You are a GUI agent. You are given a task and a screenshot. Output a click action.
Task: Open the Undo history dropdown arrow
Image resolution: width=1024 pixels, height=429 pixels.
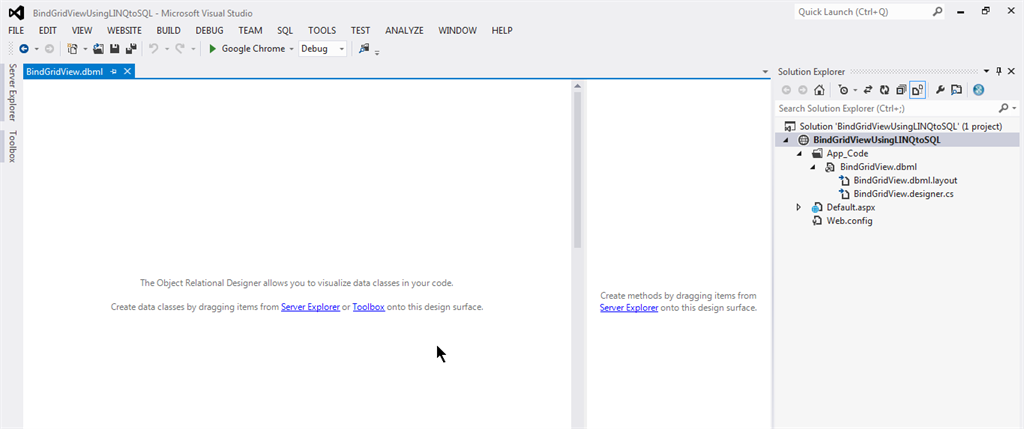point(167,49)
